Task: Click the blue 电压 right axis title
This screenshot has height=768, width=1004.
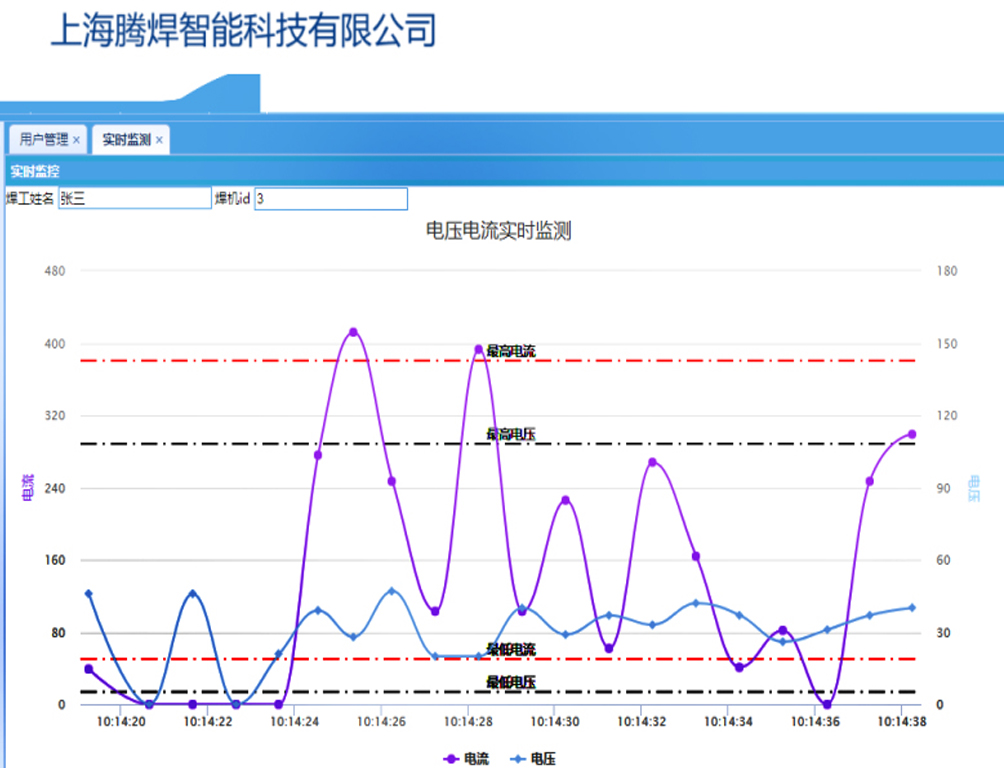Action: tap(975, 487)
